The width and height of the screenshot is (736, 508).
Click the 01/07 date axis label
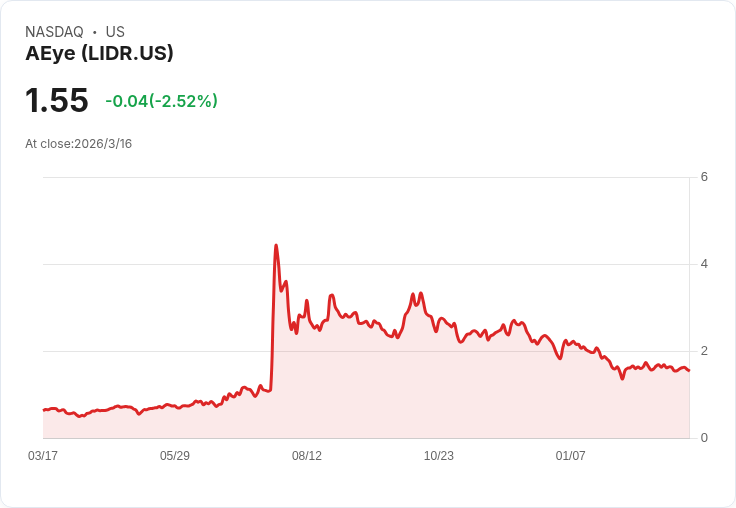click(x=571, y=456)
